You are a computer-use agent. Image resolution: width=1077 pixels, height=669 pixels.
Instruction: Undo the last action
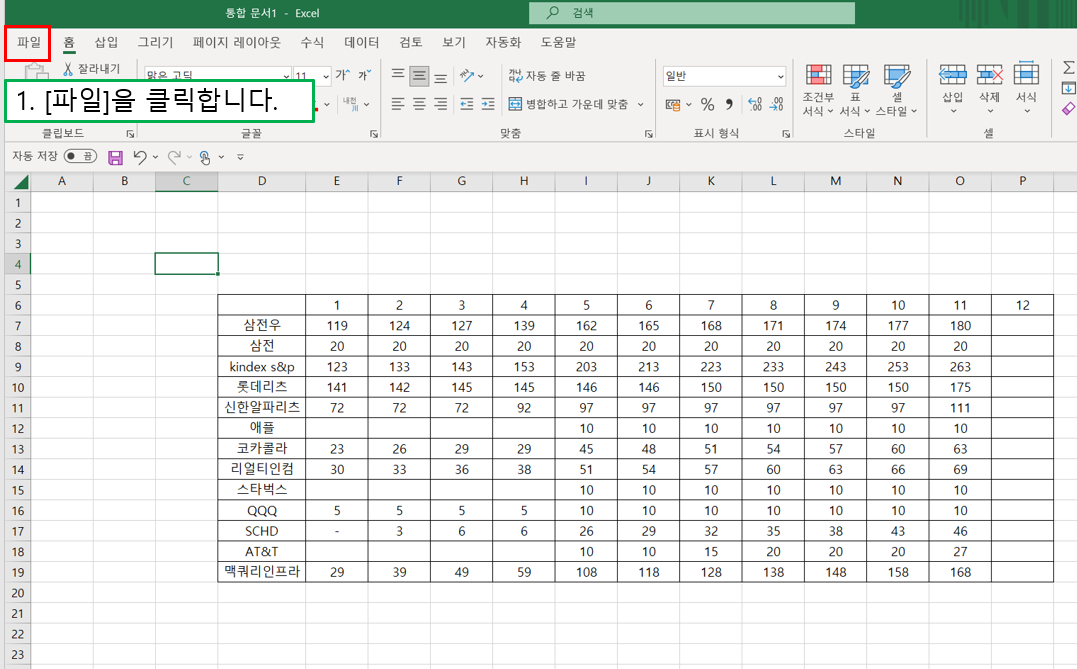(139, 157)
